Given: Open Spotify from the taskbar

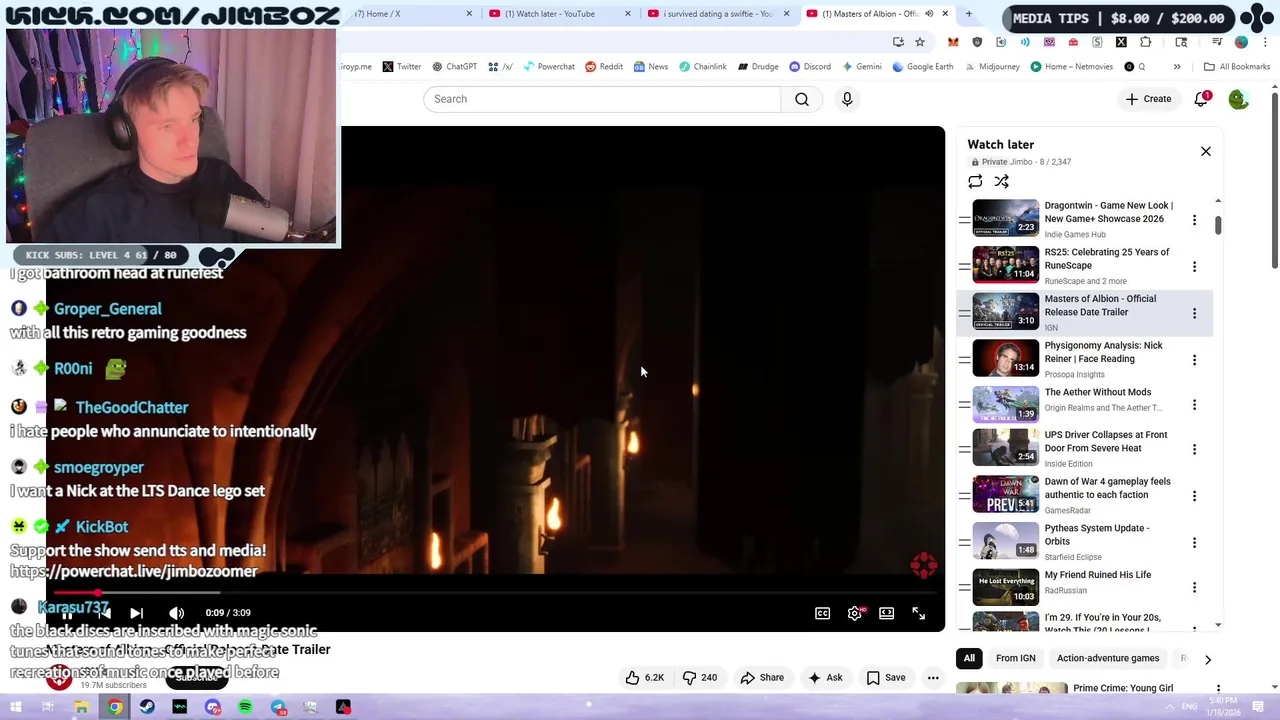Looking at the screenshot, I should pyautogui.click(x=245, y=708).
